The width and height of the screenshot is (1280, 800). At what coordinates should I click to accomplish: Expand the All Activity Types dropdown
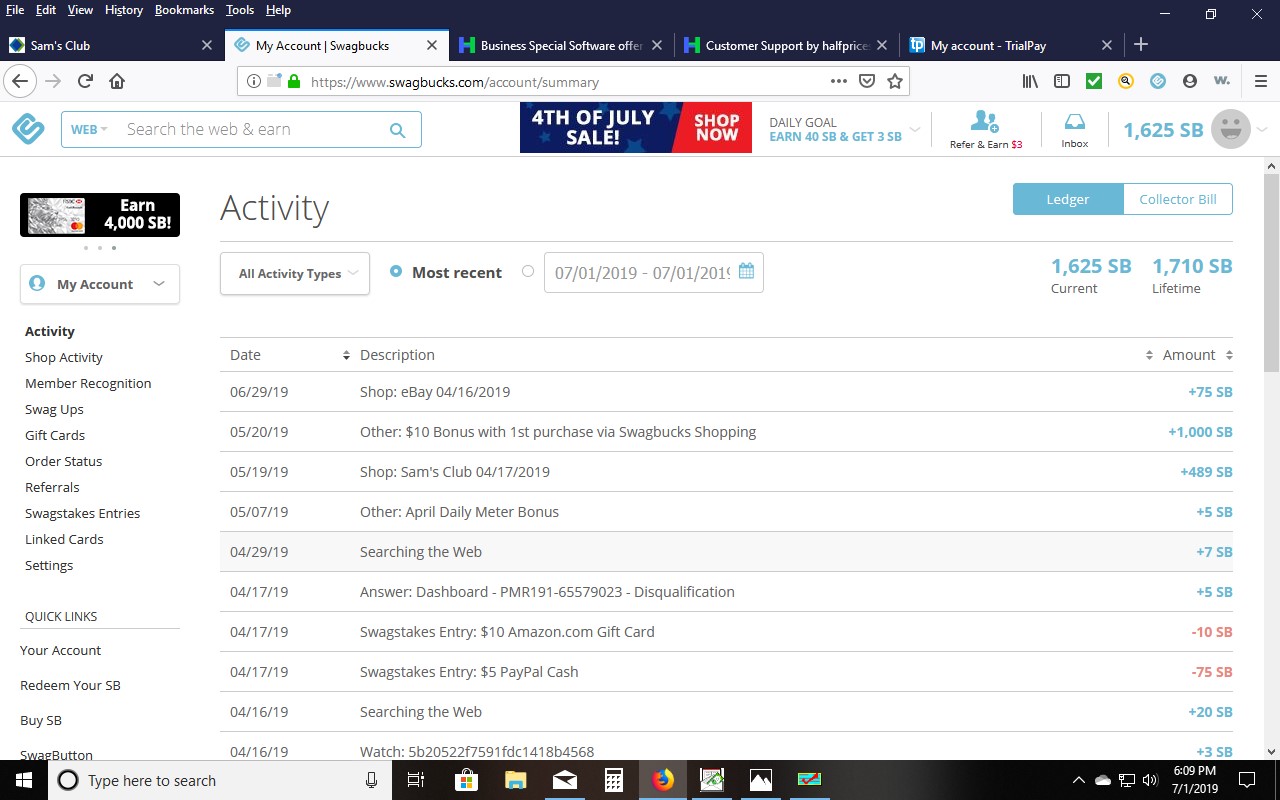click(x=295, y=273)
